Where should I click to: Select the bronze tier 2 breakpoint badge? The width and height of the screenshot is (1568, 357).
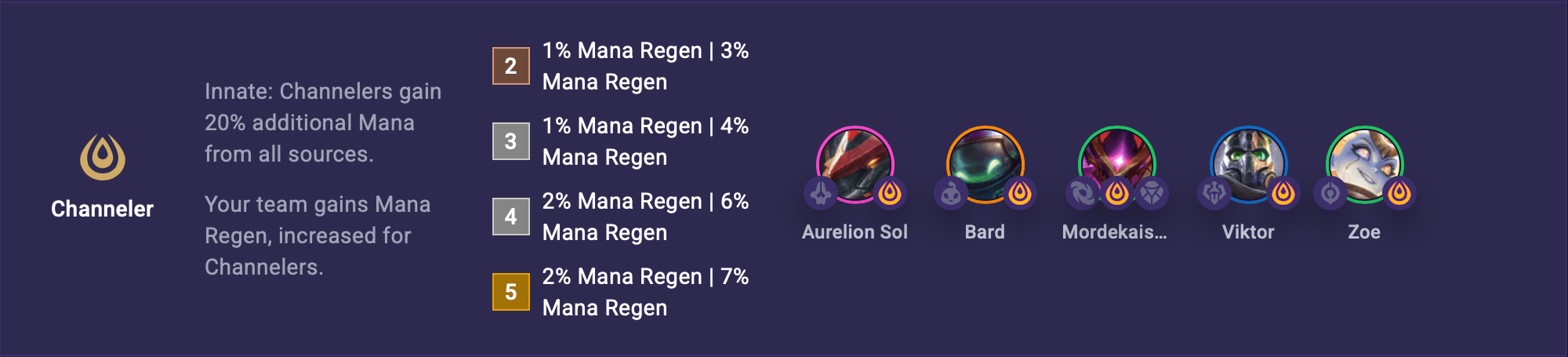click(x=510, y=66)
